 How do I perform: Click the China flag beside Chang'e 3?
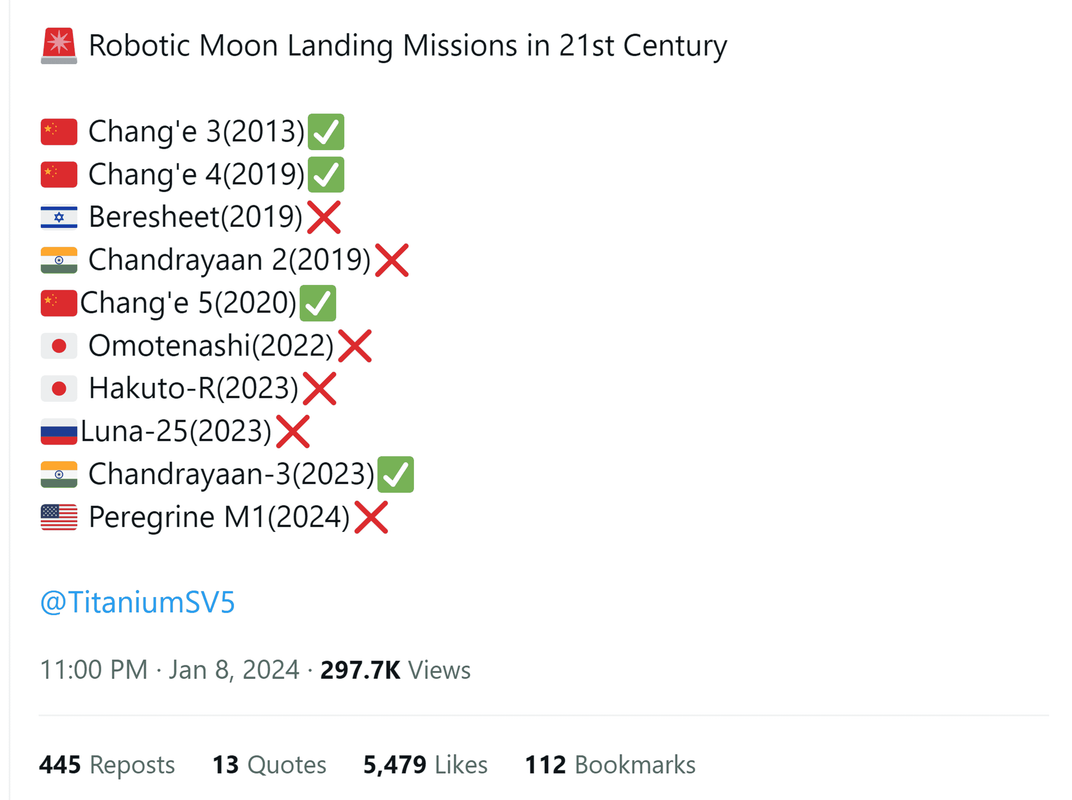click(58, 132)
